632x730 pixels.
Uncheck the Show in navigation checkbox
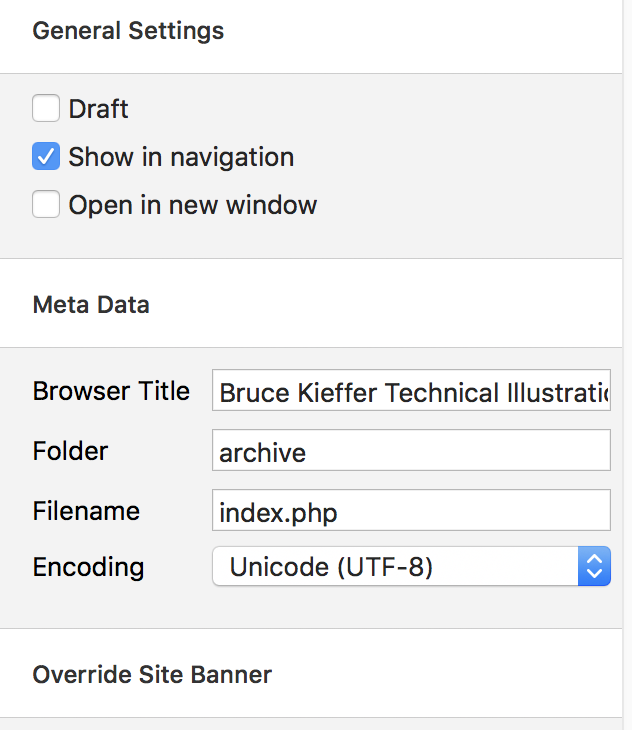coord(46,157)
